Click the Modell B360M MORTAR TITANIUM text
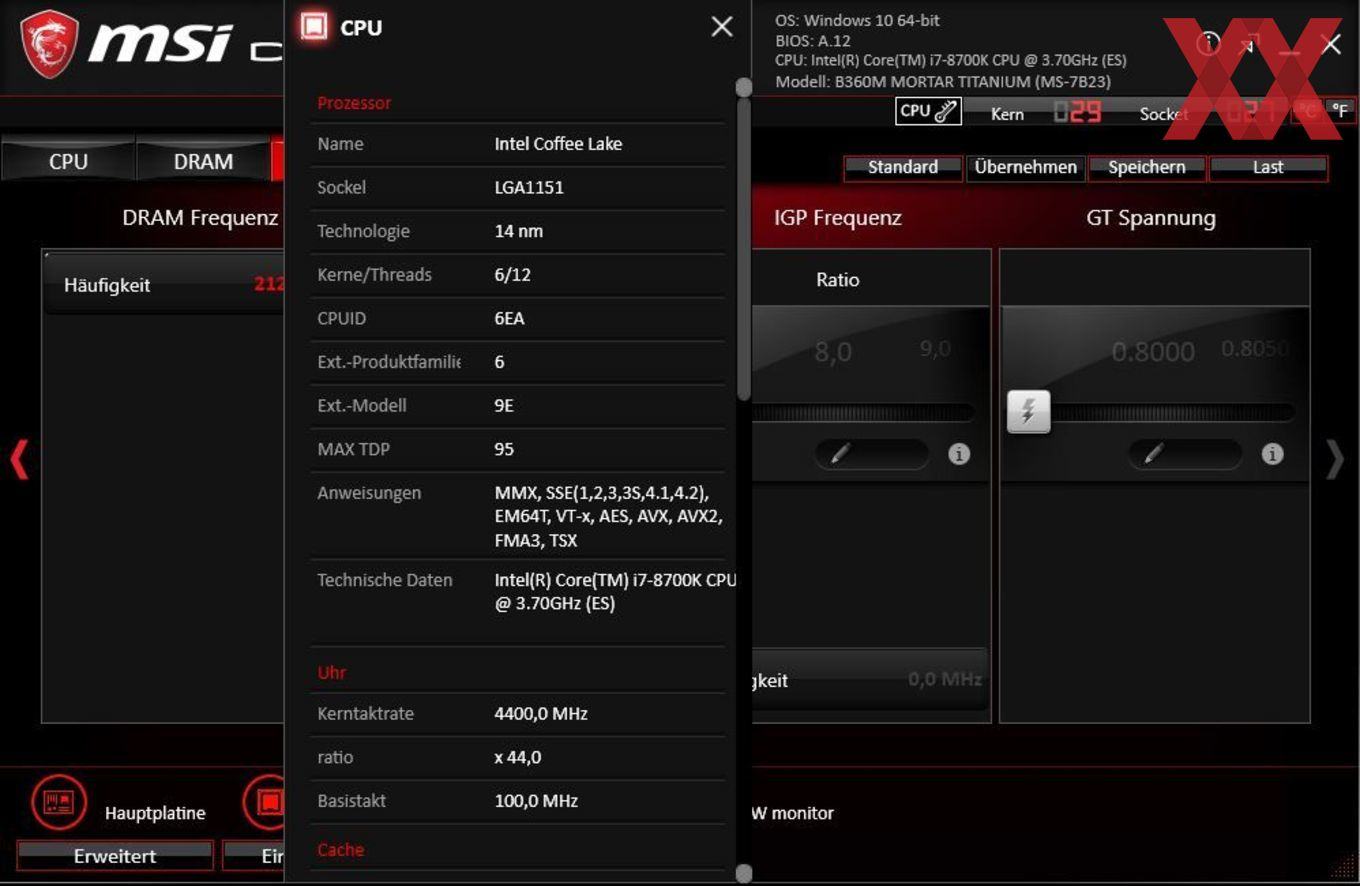This screenshot has width=1360, height=886. (942, 82)
